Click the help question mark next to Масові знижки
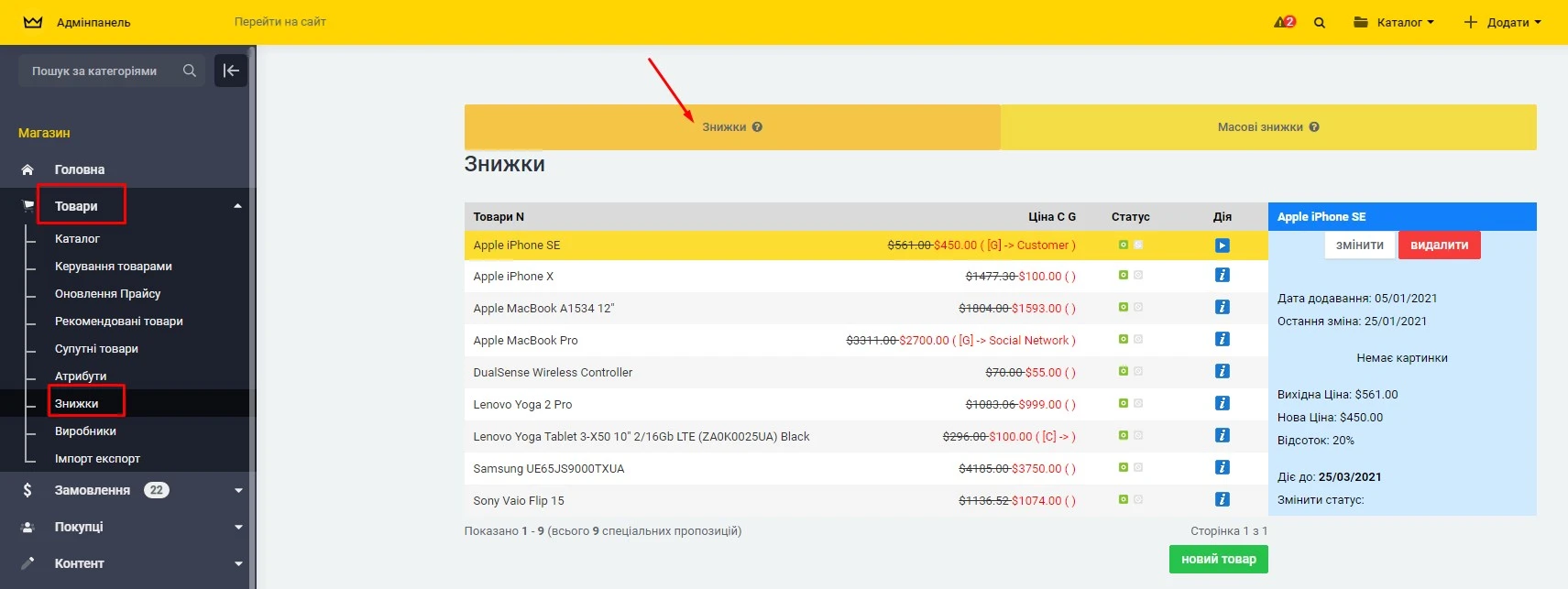The width and height of the screenshot is (1568, 589). 1314,127
